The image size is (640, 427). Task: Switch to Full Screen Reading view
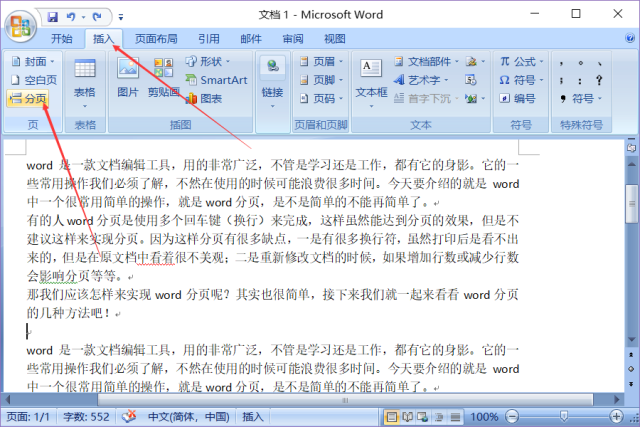click(407, 417)
